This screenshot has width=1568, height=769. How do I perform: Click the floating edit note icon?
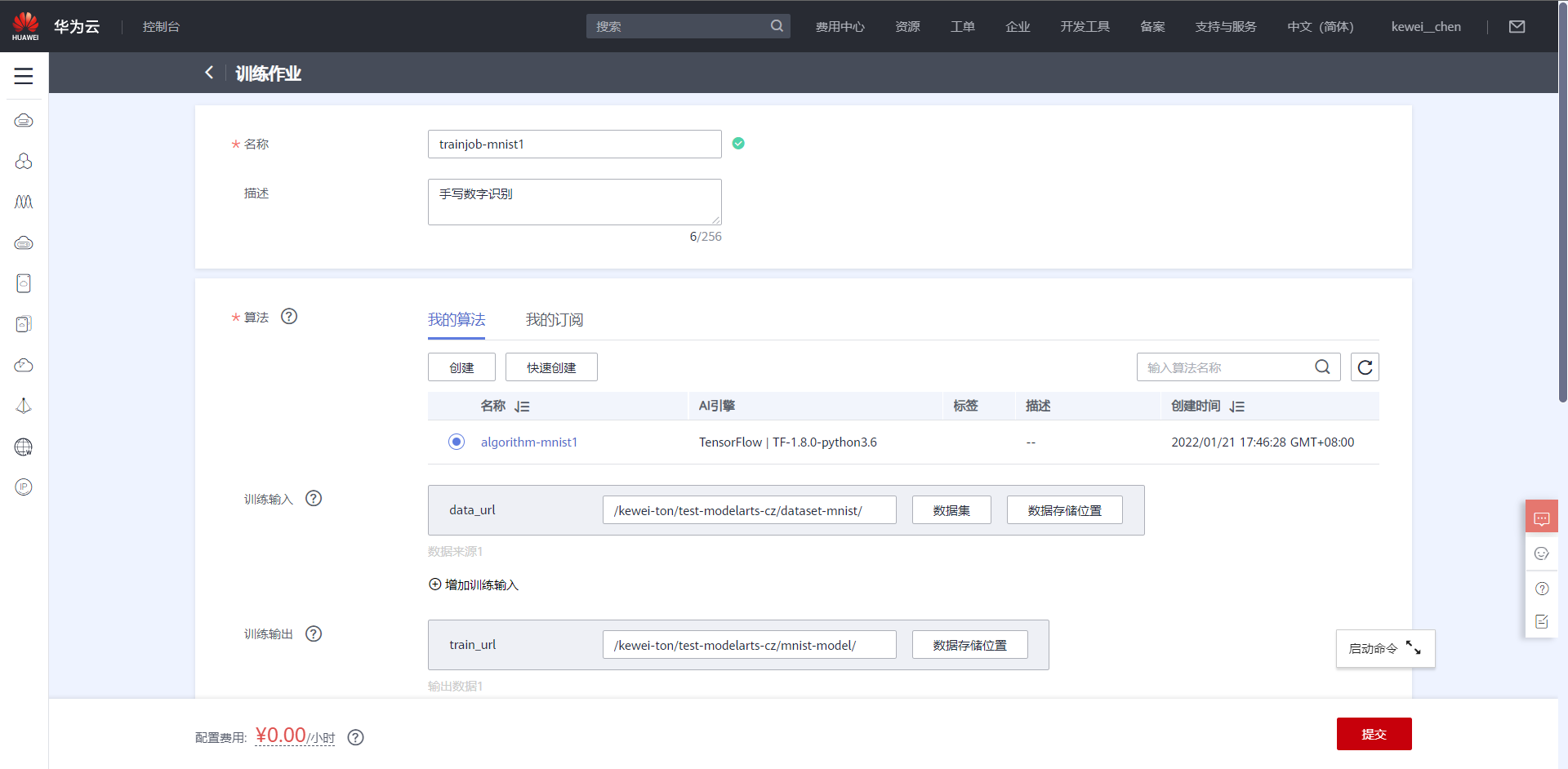pos(1542,622)
